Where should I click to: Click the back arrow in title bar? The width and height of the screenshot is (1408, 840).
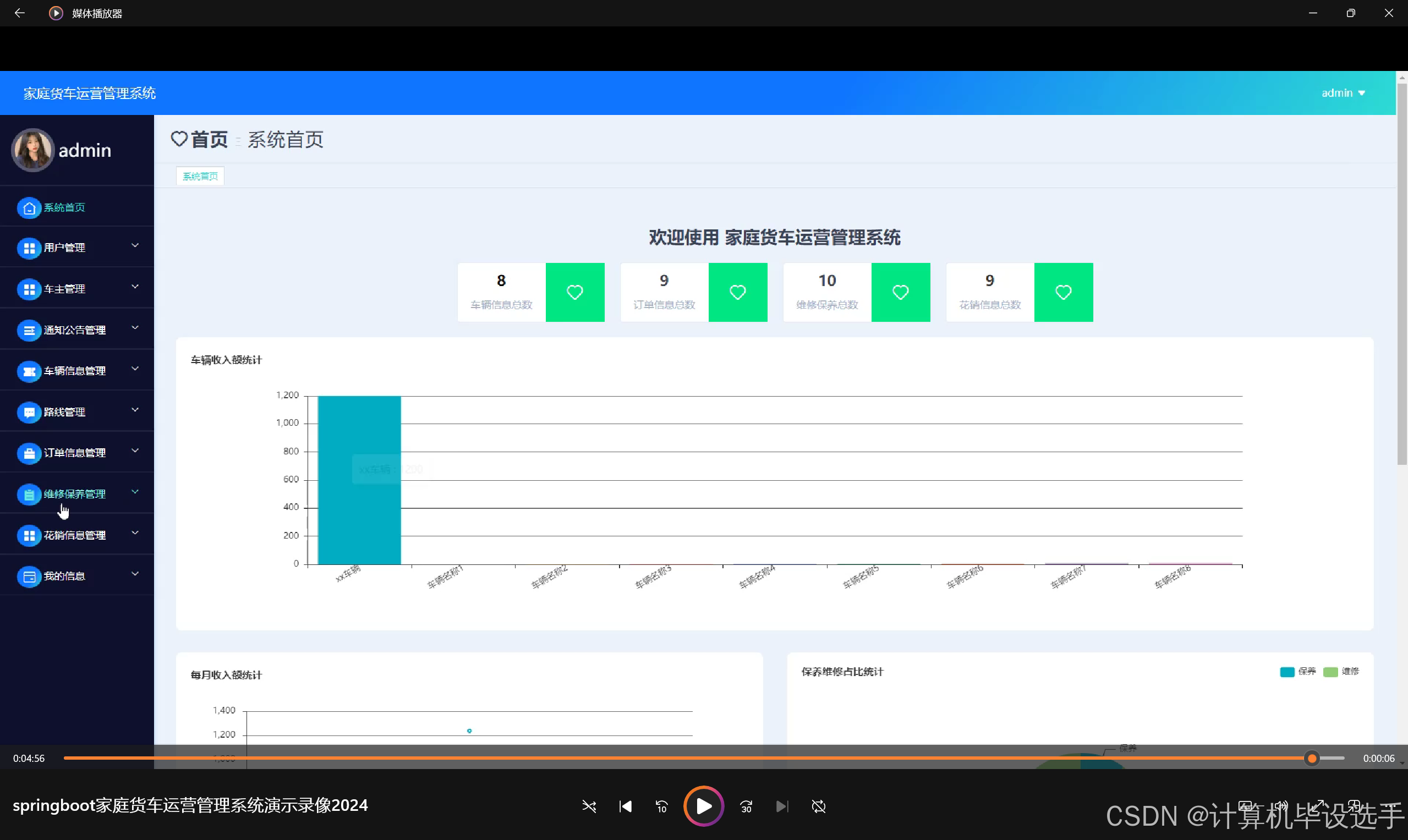tap(19, 13)
